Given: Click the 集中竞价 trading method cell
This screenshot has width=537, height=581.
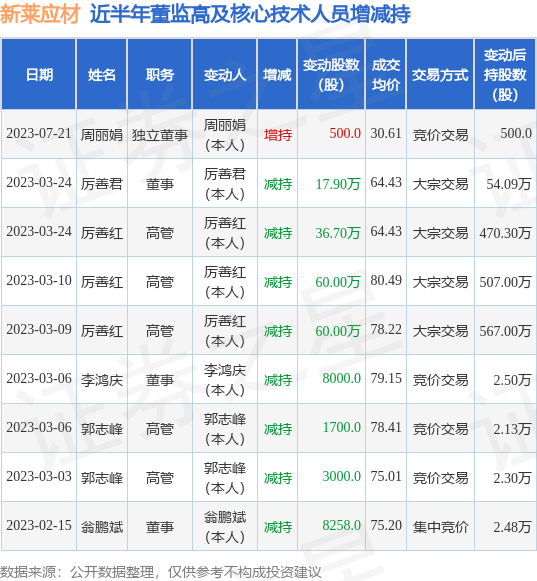Looking at the screenshot, I should pos(440,527).
